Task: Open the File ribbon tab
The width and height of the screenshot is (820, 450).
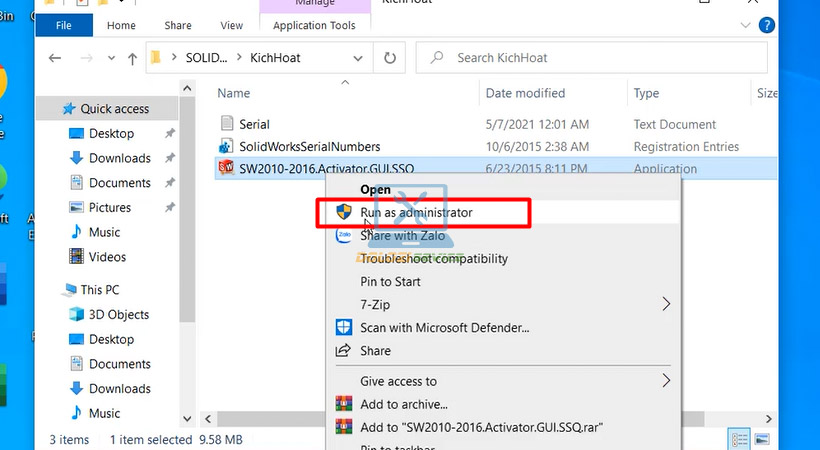Action: coord(64,25)
